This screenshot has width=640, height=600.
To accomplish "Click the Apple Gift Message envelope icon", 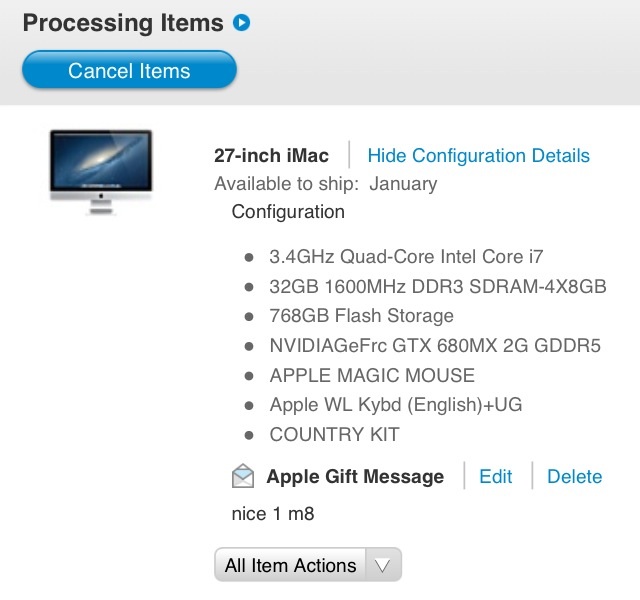I will [x=243, y=476].
